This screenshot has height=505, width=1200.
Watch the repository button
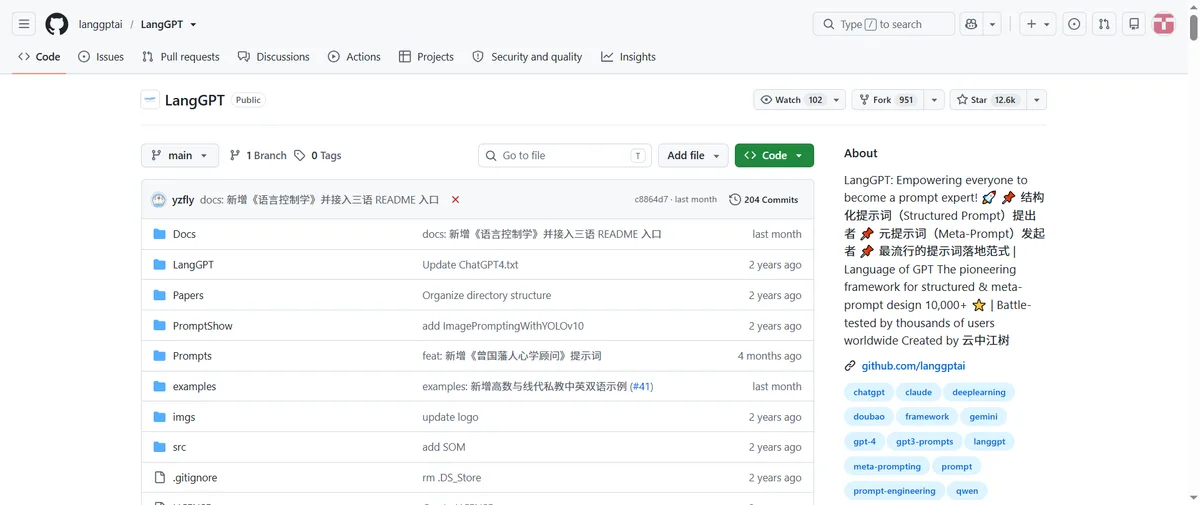(x=791, y=100)
